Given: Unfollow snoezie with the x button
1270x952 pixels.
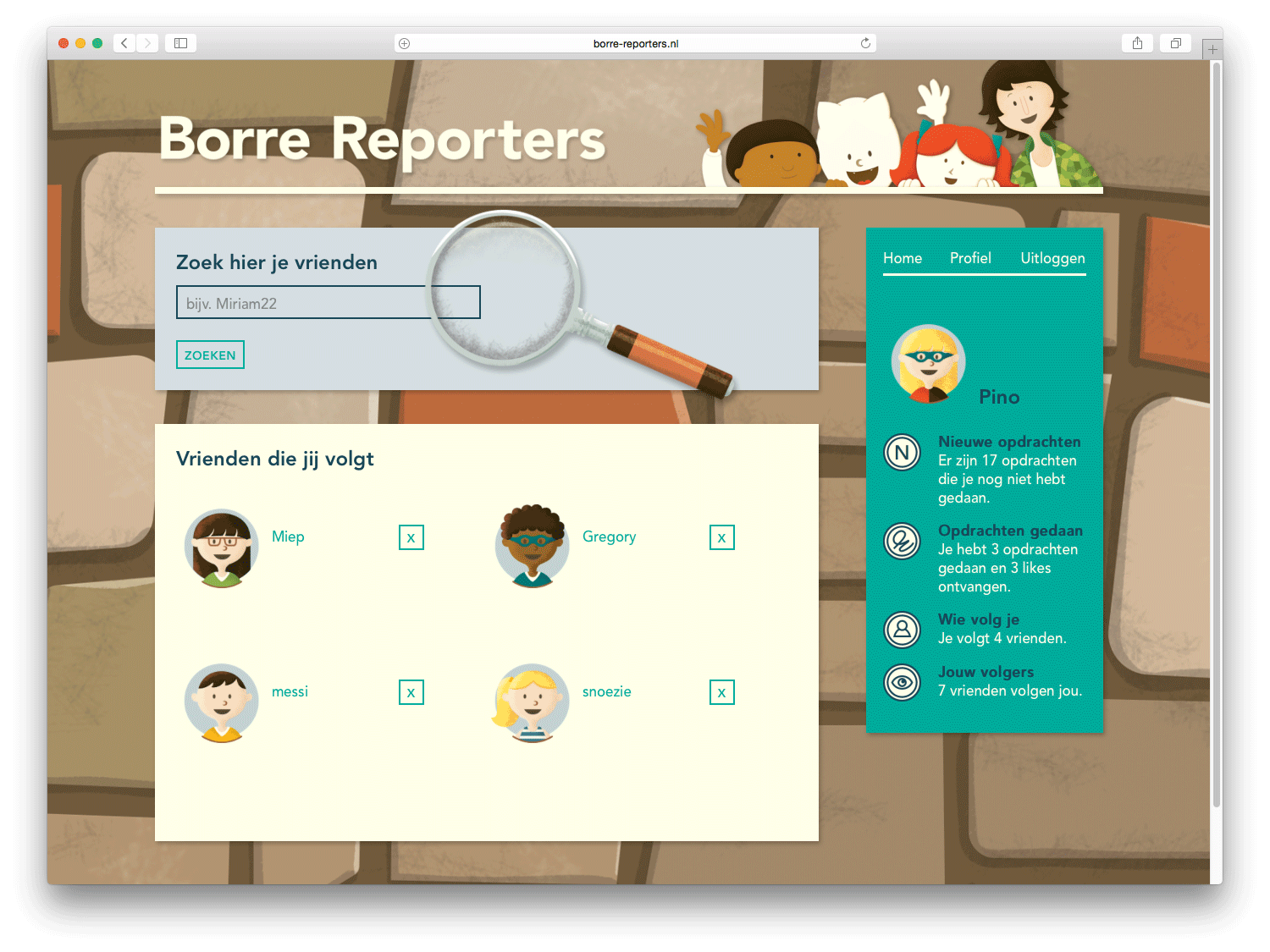Looking at the screenshot, I should pos(722,692).
